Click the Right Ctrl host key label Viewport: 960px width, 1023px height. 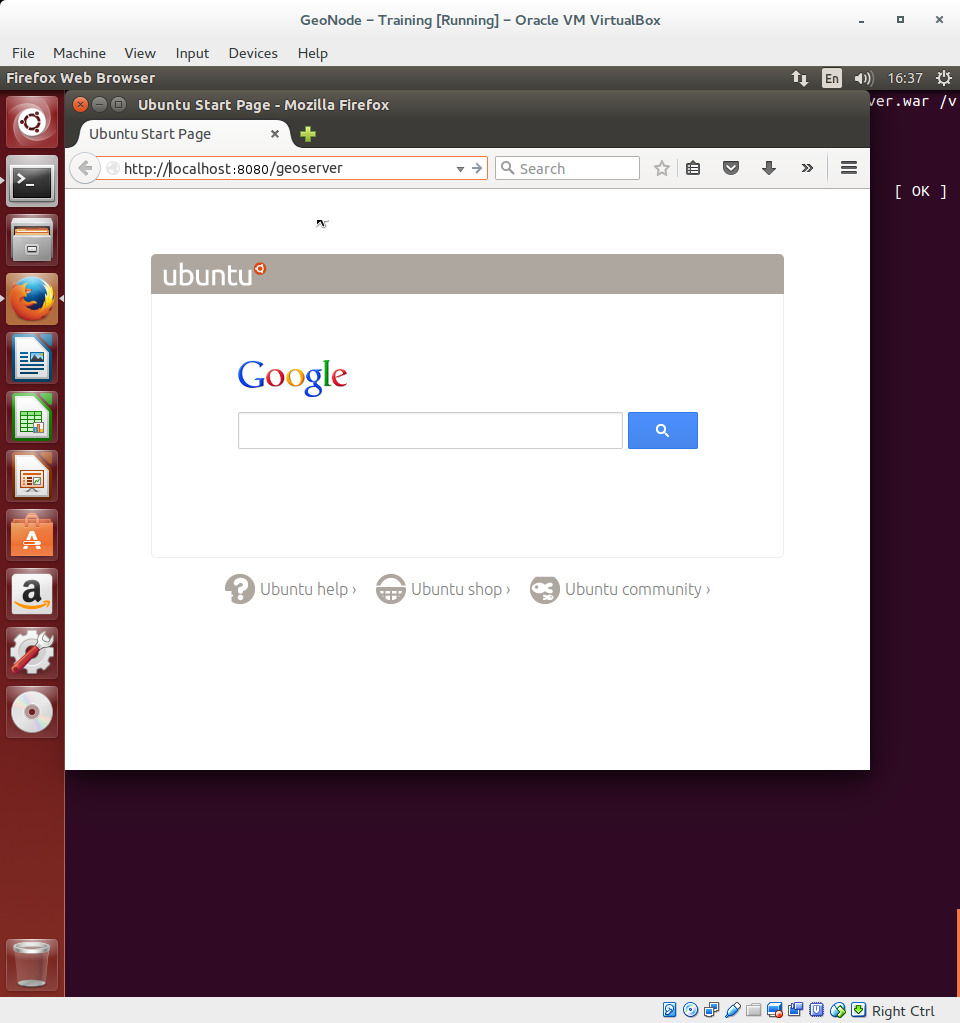coord(903,1011)
